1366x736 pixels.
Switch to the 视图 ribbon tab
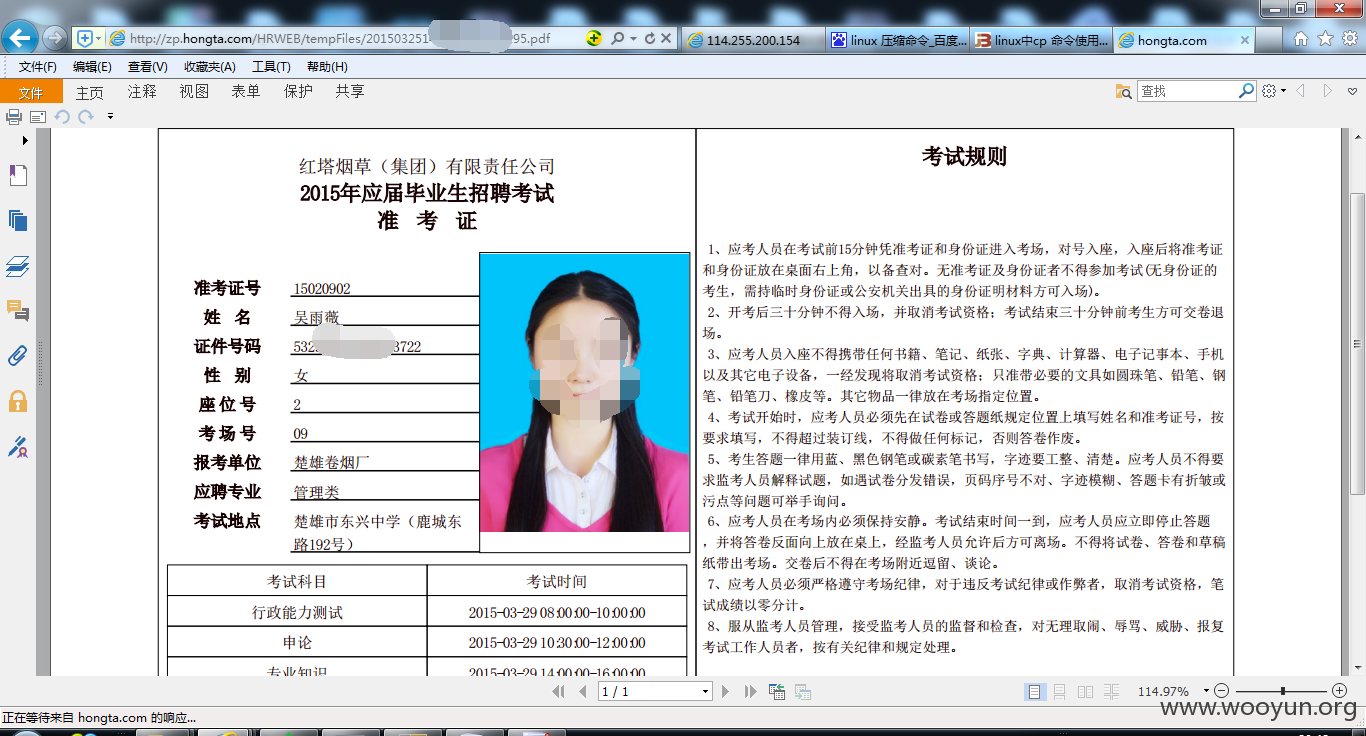(x=194, y=92)
